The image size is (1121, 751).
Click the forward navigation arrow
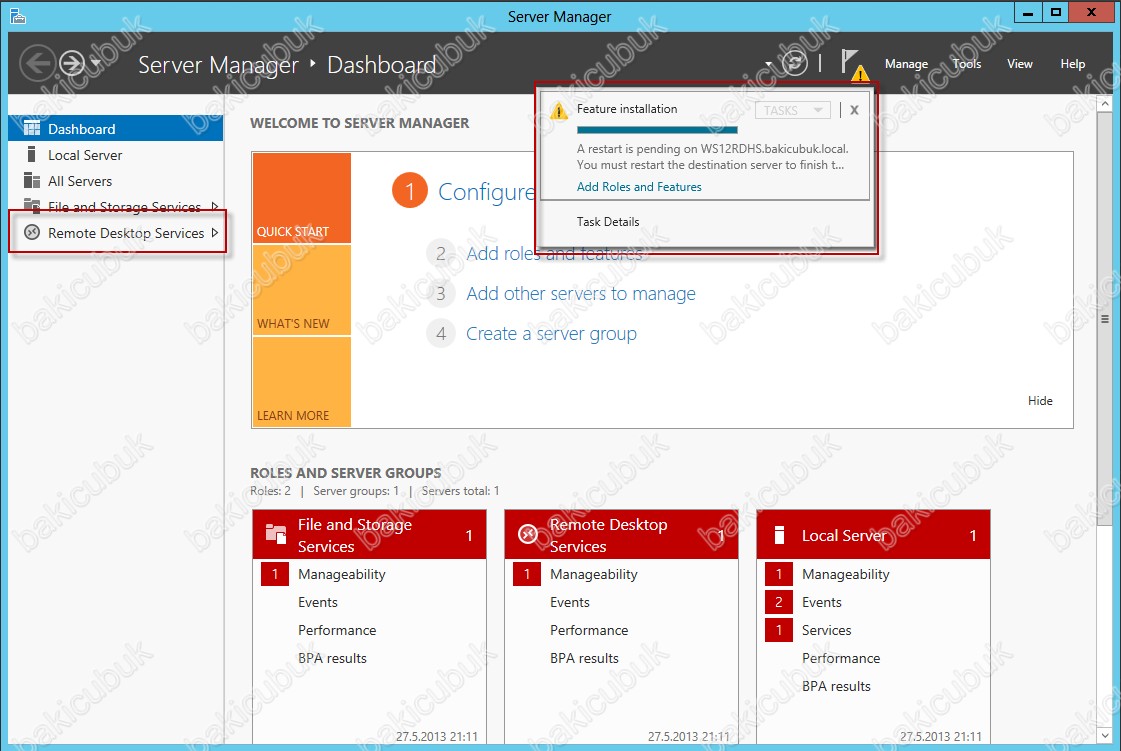point(71,64)
